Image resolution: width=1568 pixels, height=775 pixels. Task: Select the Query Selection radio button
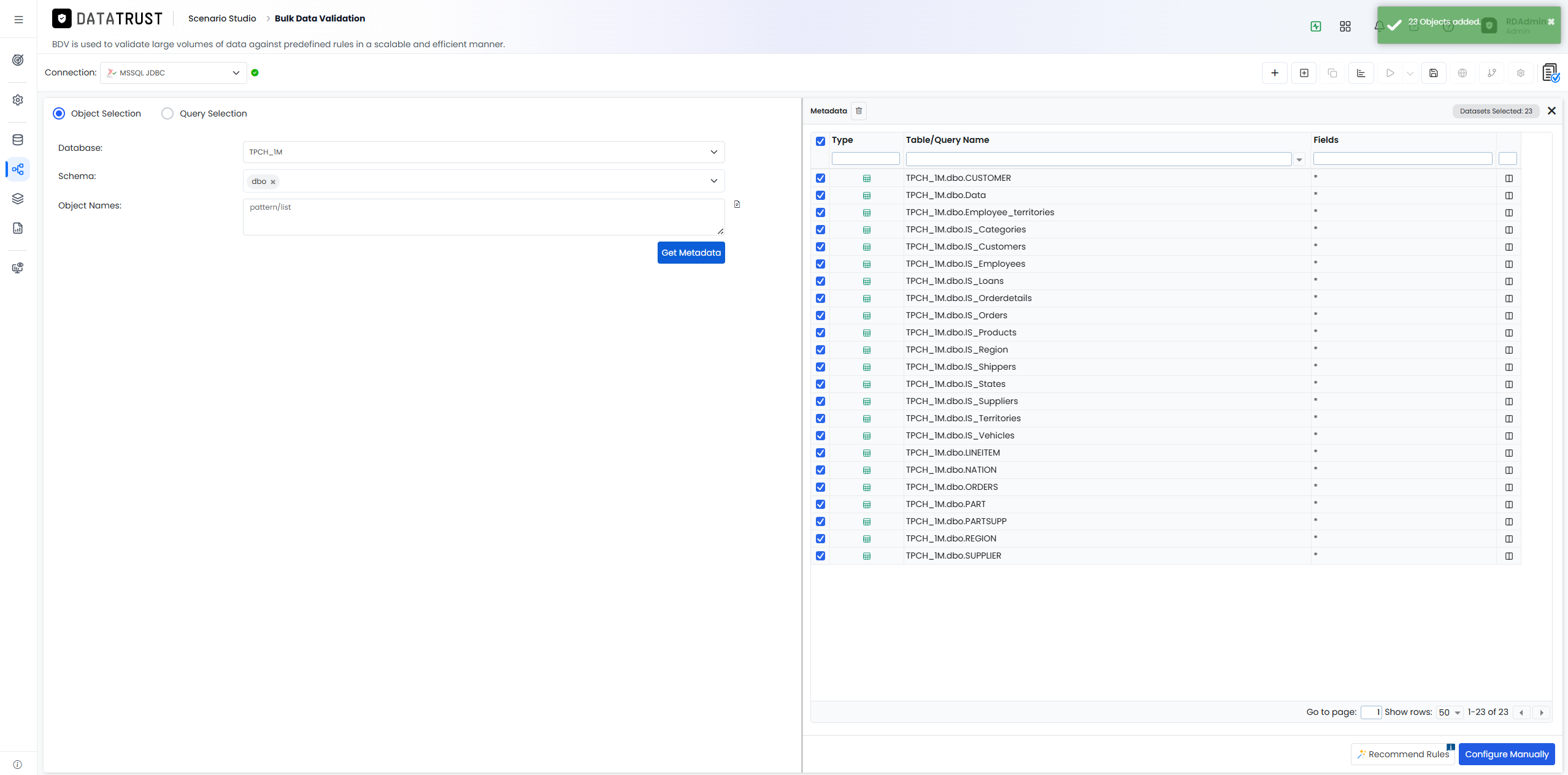pyautogui.click(x=167, y=113)
